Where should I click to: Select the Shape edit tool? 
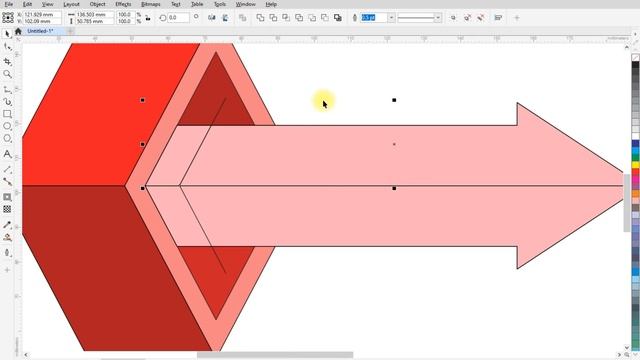point(7,48)
